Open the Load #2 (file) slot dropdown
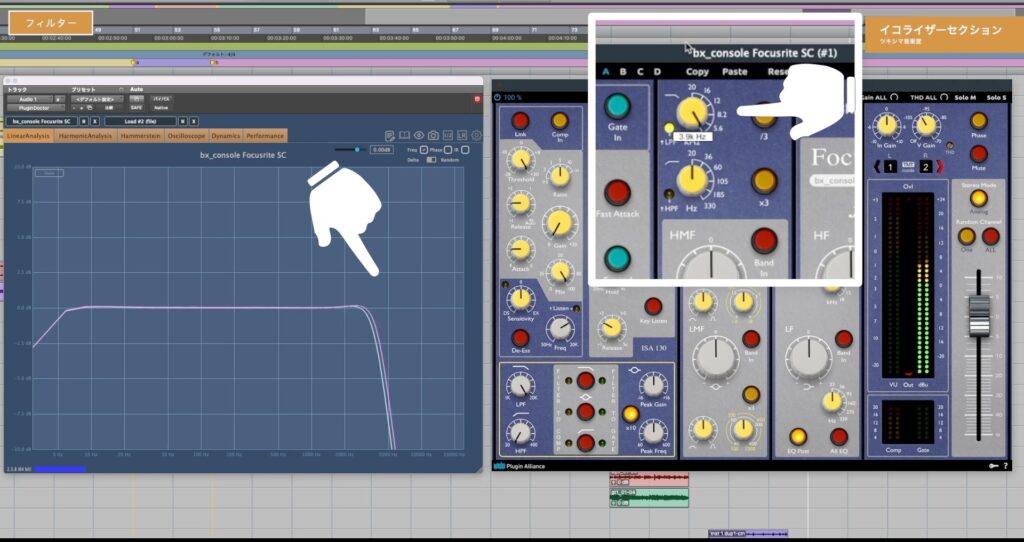The width and height of the screenshot is (1024, 542). pyautogui.click(x=140, y=121)
